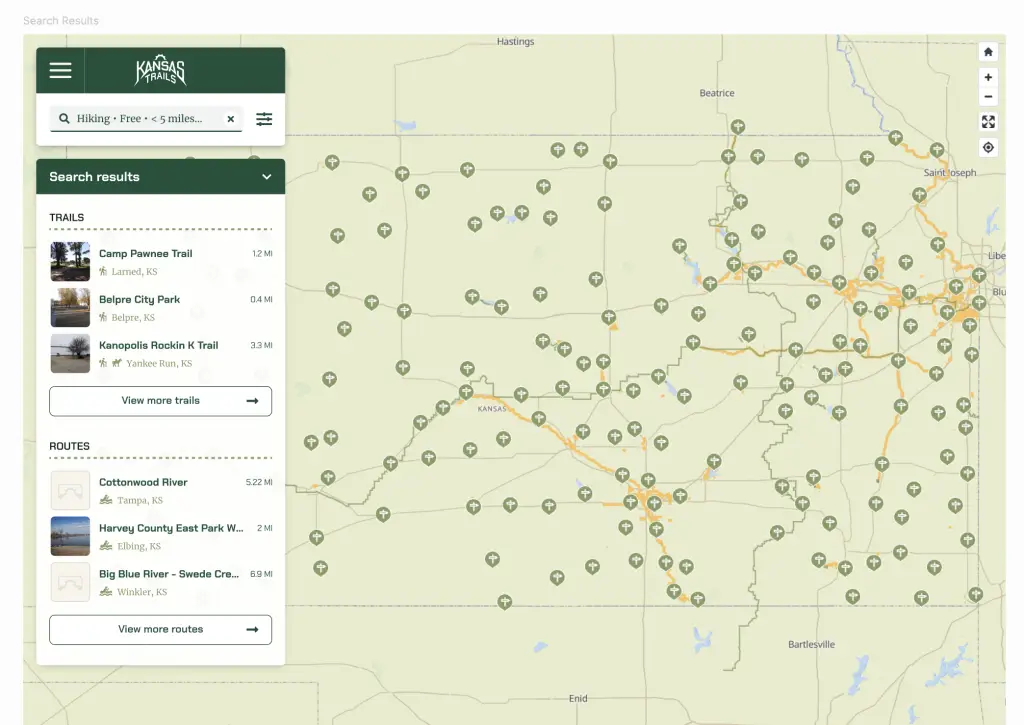Select the Cottonwood River route
Screen dimensions: 1024x725
tap(143, 482)
